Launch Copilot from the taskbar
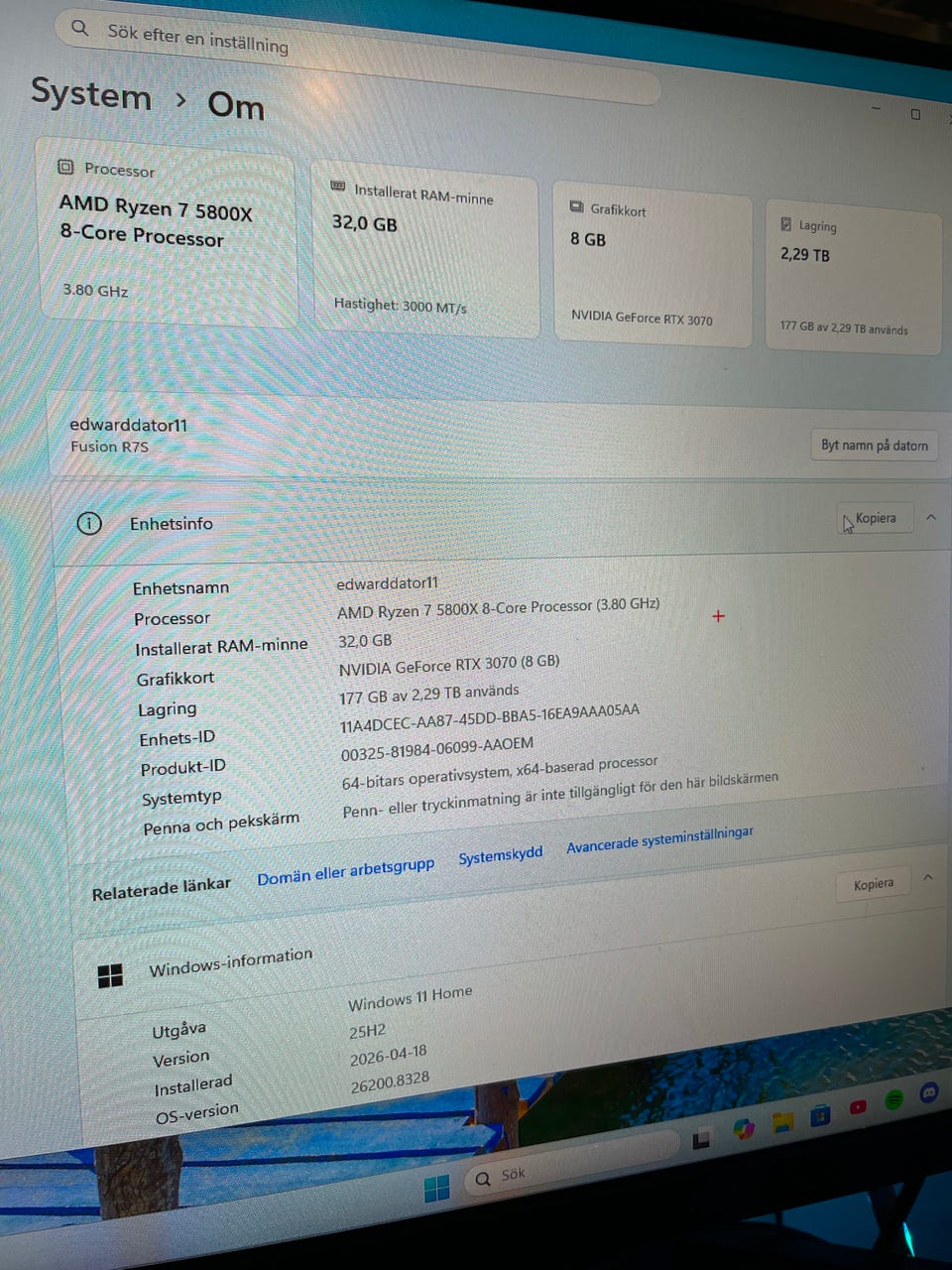 coord(743,1128)
